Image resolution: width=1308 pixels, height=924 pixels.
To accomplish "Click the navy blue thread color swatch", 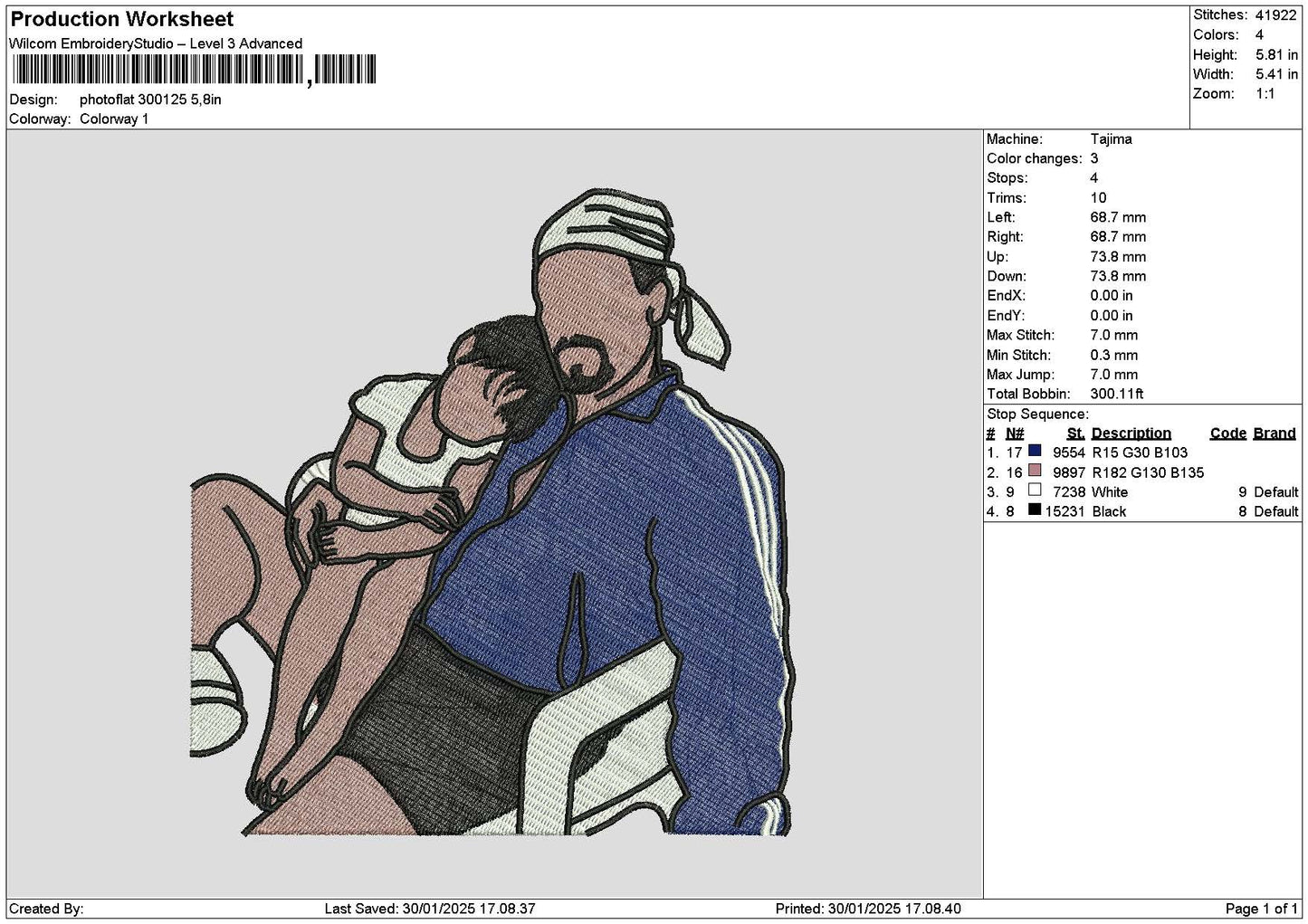I will tap(1035, 451).
